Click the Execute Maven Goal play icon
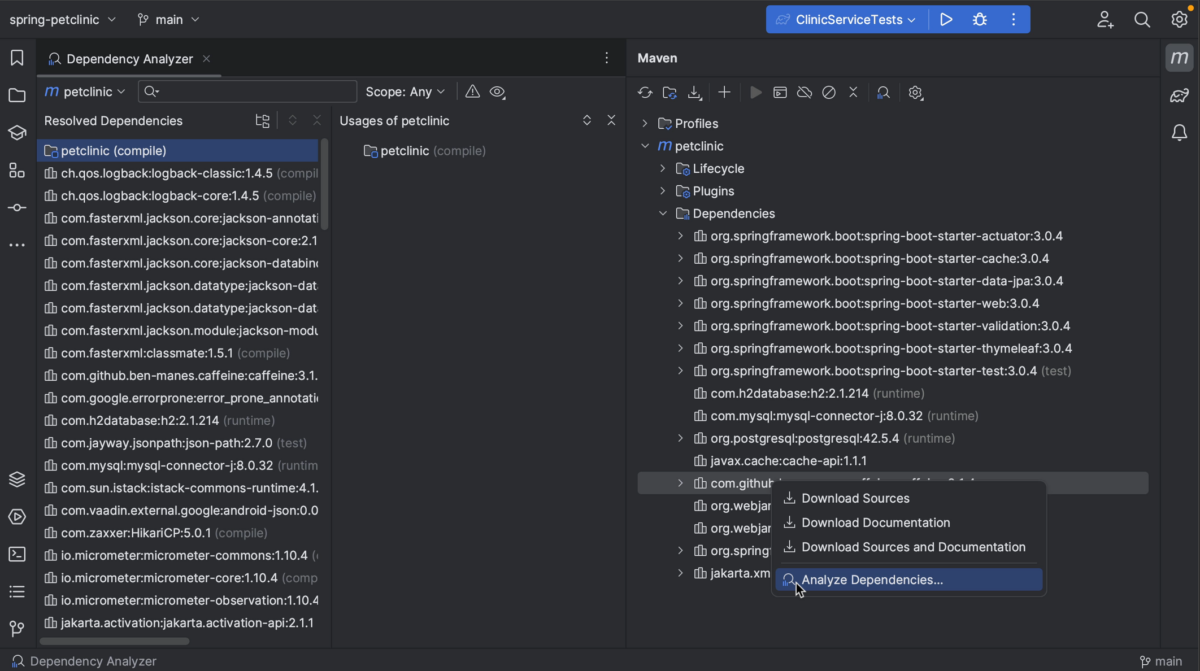Screen dimensions: 1200x671 [x=756, y=92]
